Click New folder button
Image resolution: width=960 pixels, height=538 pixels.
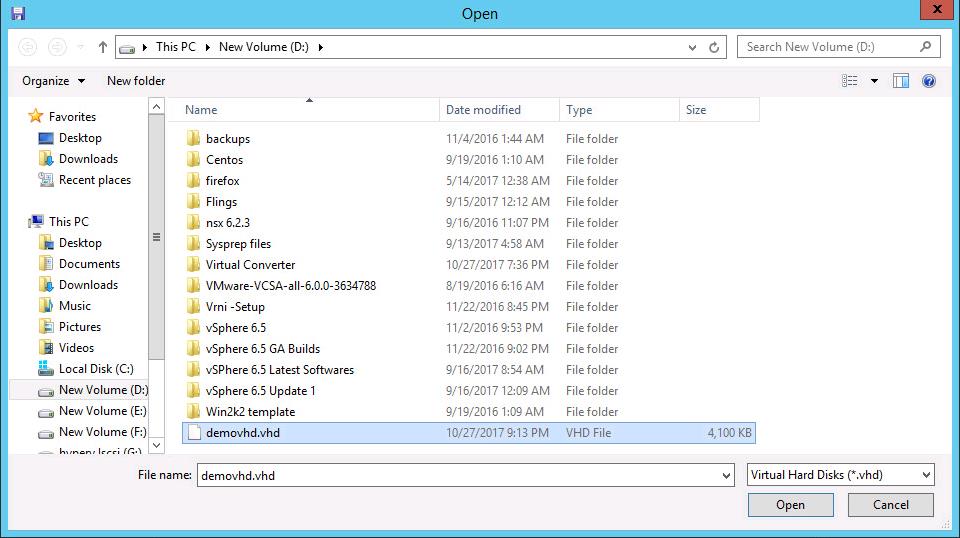136,81
